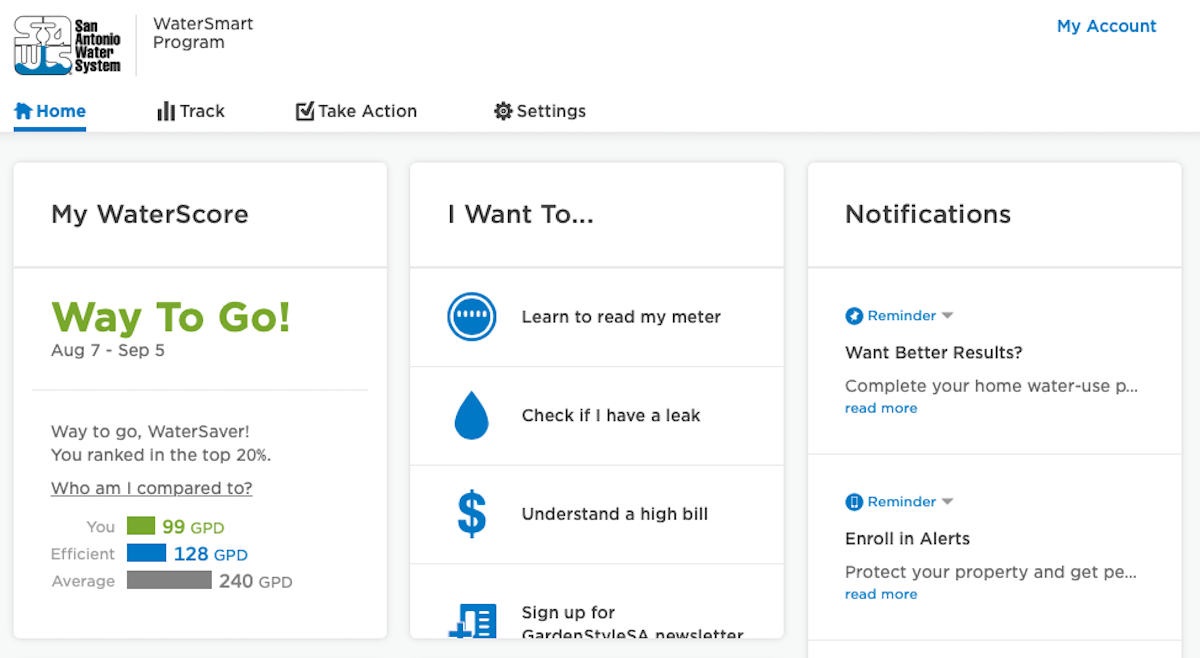Screen dimensions: 1200x658
Task: Click the Enroll in Alerts notification title
Action: [908, 539]
